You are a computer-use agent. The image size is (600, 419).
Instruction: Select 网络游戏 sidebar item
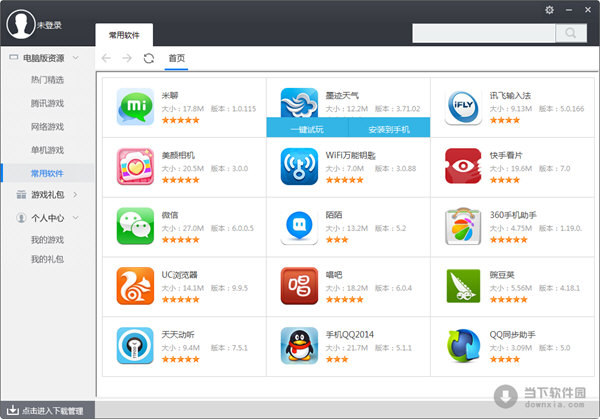[47, 127]
